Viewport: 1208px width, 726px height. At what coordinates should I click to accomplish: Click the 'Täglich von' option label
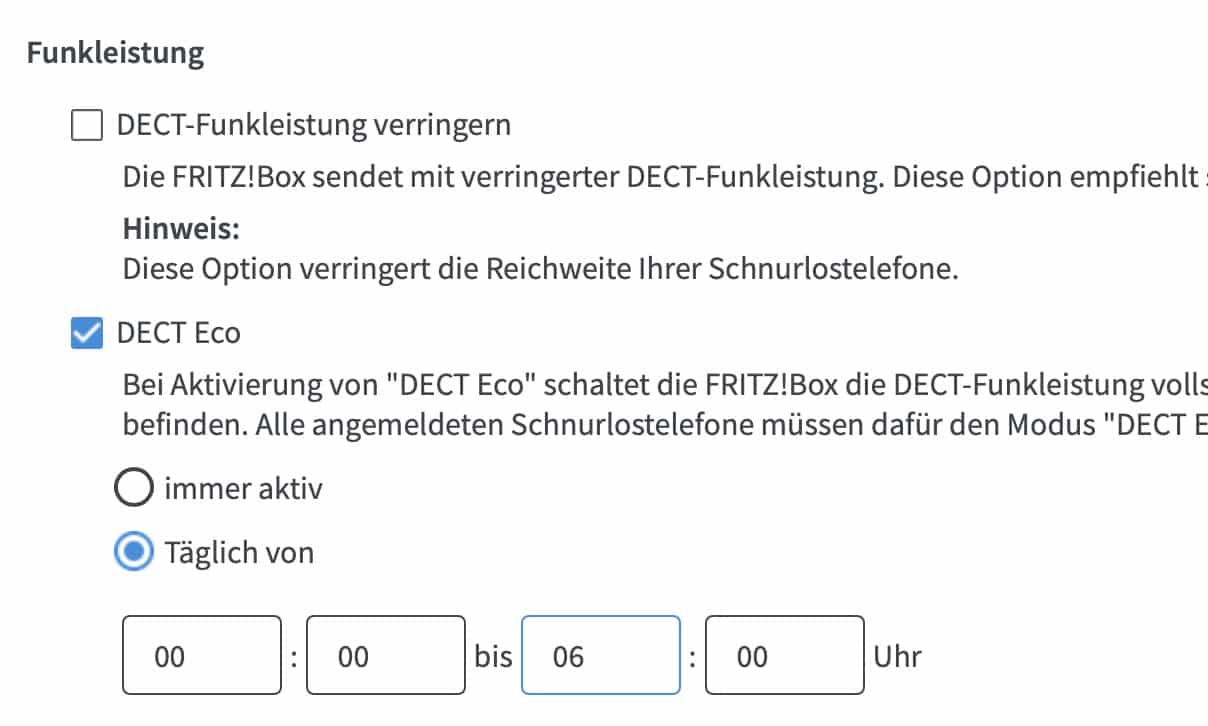(240, 552)
